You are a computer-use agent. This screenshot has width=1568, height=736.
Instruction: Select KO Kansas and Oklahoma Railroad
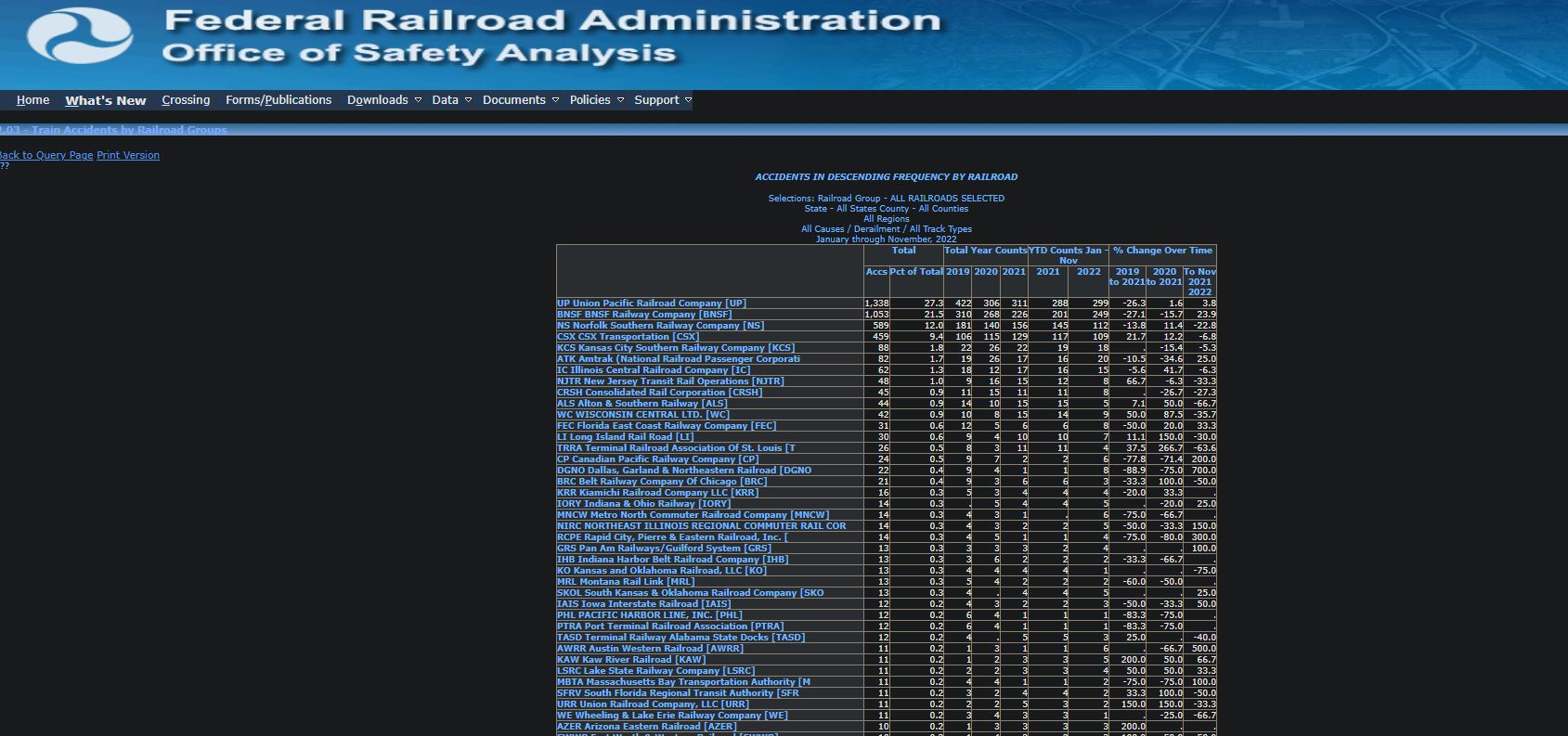click(x=662, y=571)
